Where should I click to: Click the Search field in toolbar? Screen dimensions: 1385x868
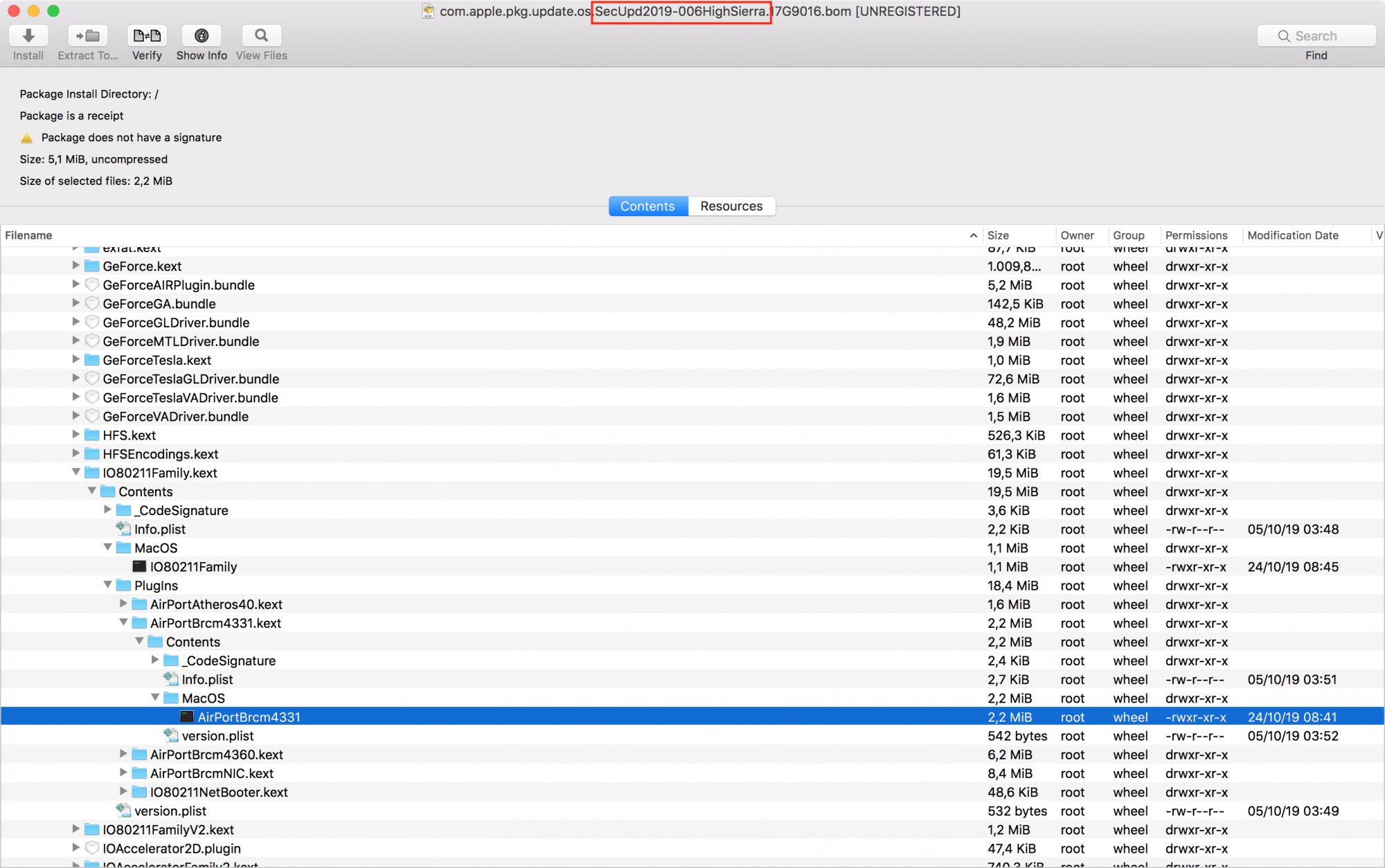point(1316,36)
